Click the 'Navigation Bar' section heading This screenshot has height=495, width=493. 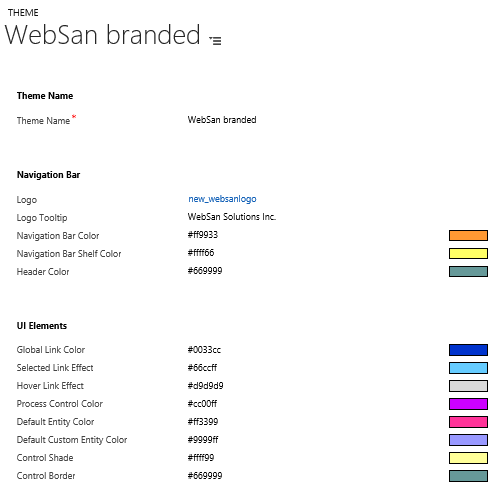click(x=49, y=175)
